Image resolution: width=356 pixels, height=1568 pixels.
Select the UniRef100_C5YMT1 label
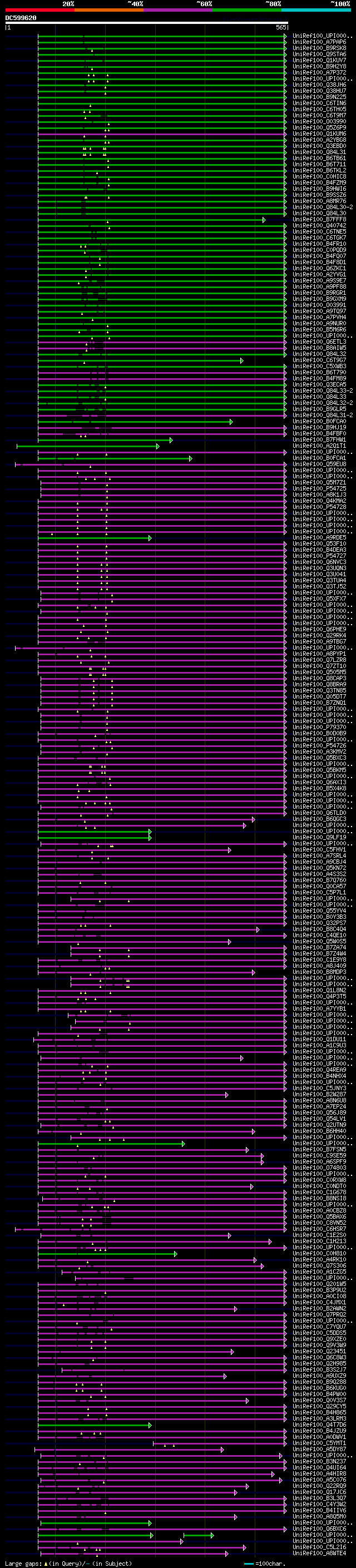coord(319,1443)
